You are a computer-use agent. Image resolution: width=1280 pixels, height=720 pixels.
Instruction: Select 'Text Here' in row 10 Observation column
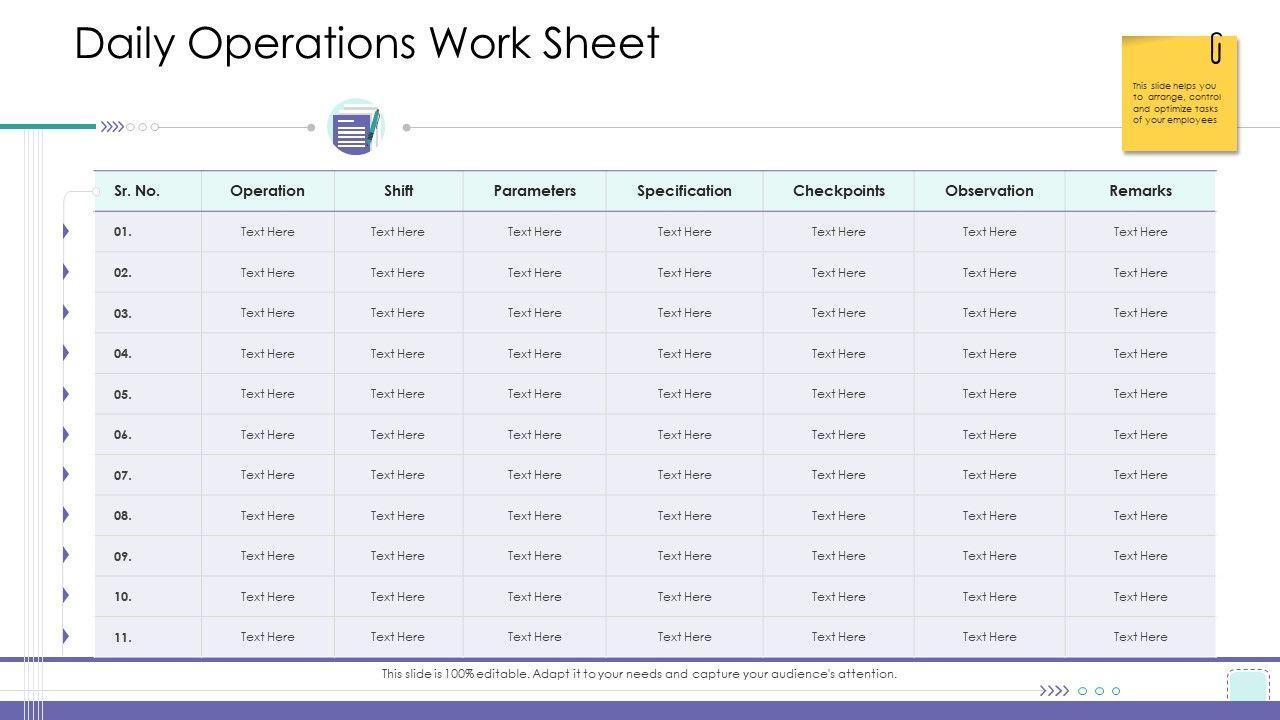click(989, 597)
